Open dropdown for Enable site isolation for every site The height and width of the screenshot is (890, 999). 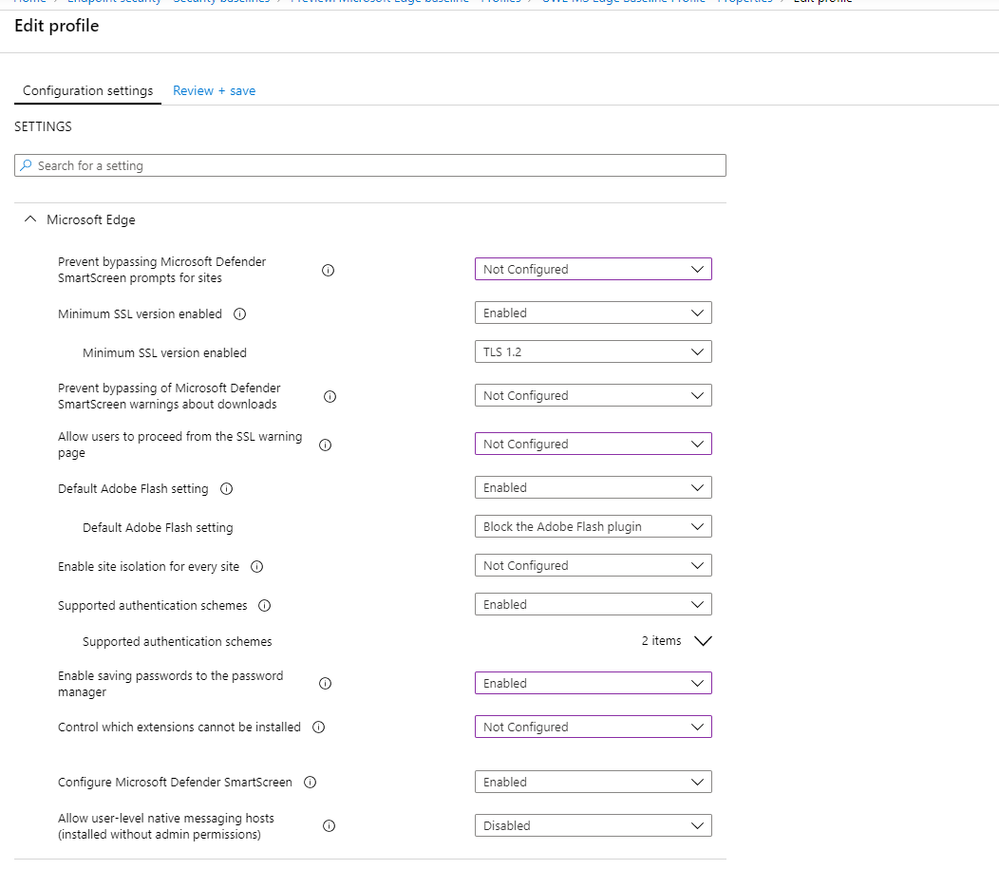coord(593,565)
